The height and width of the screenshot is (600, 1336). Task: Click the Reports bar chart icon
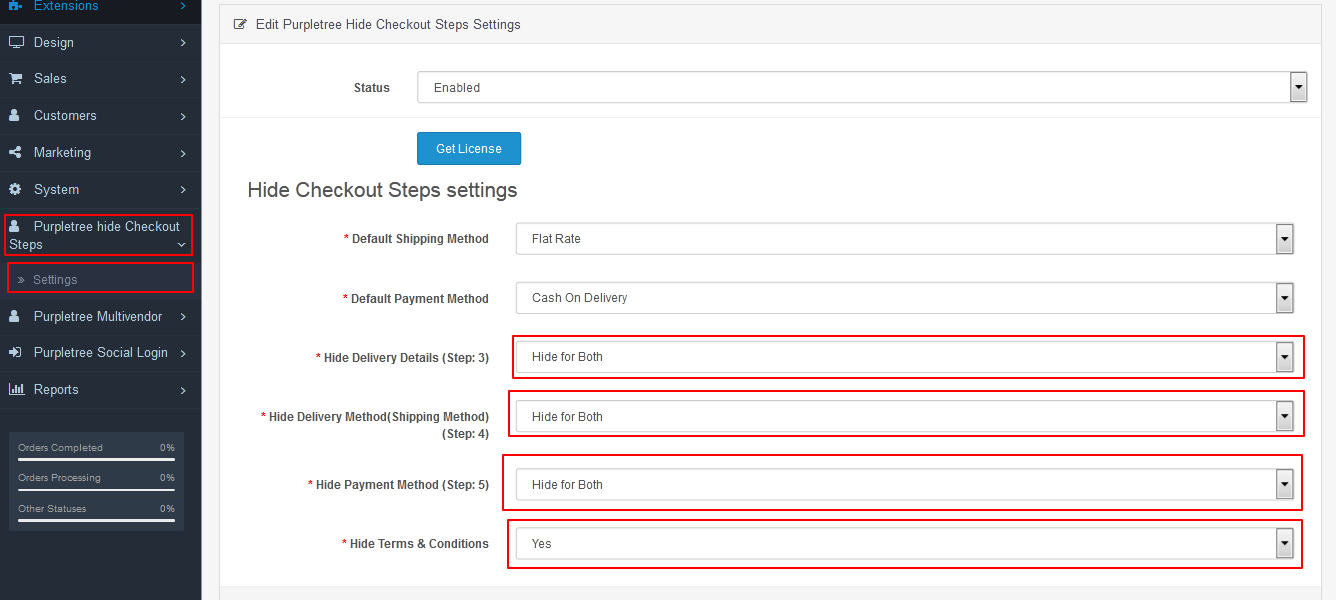coord(16,390)
